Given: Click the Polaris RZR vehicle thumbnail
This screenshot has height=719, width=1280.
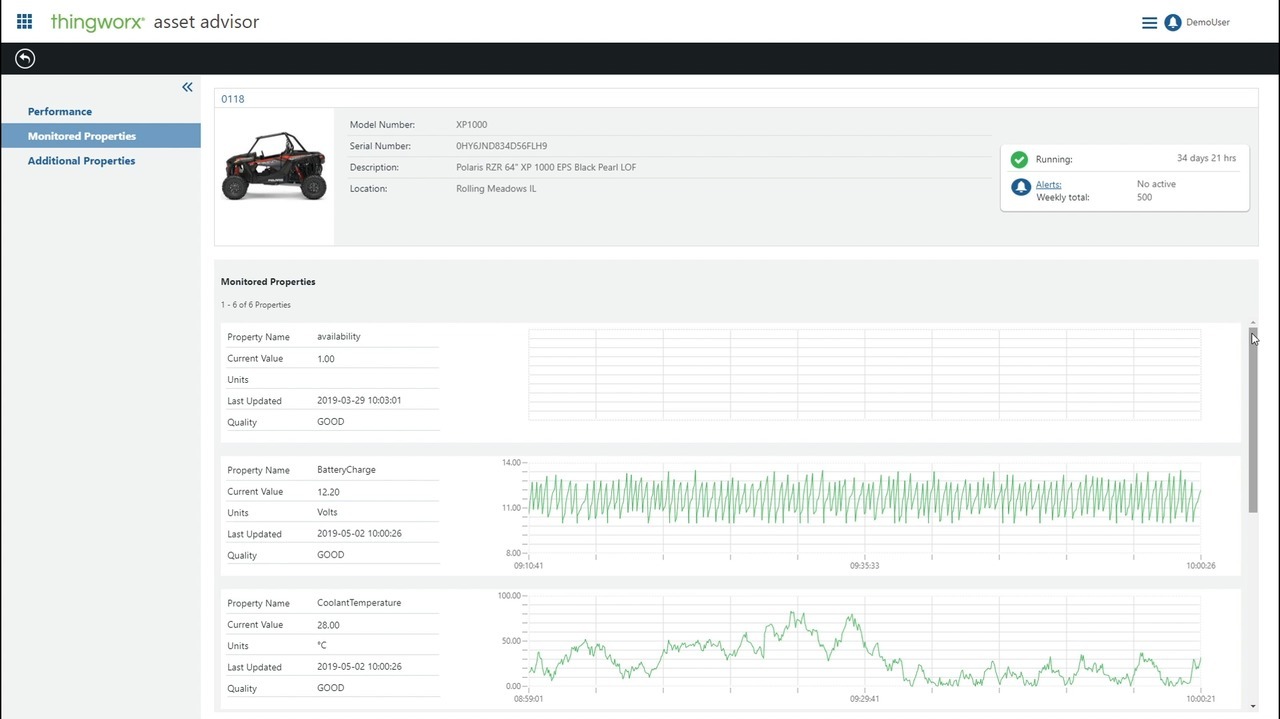Looking at the screenshot, I should tap(274, 167).
